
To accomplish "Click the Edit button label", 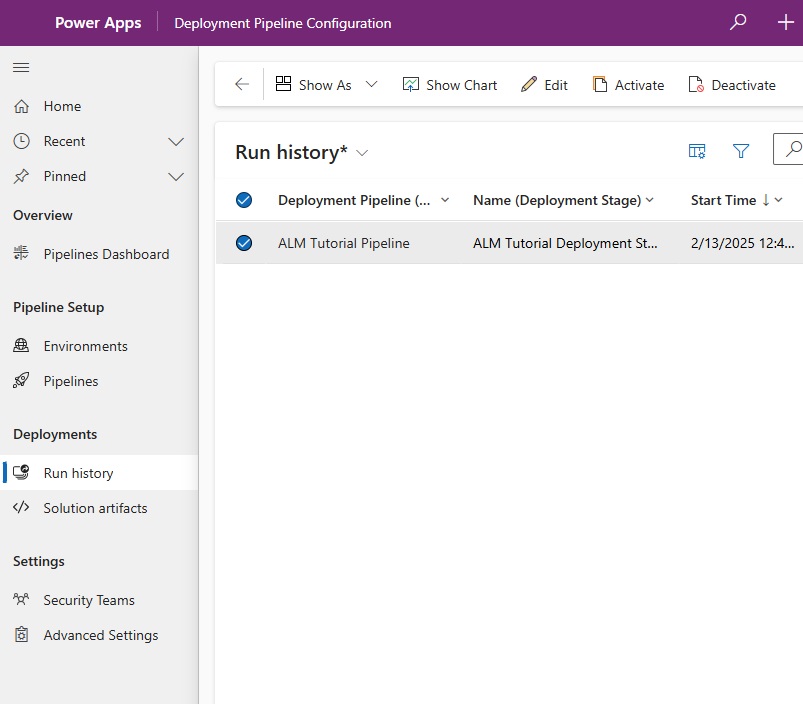I will pos(556,85).
